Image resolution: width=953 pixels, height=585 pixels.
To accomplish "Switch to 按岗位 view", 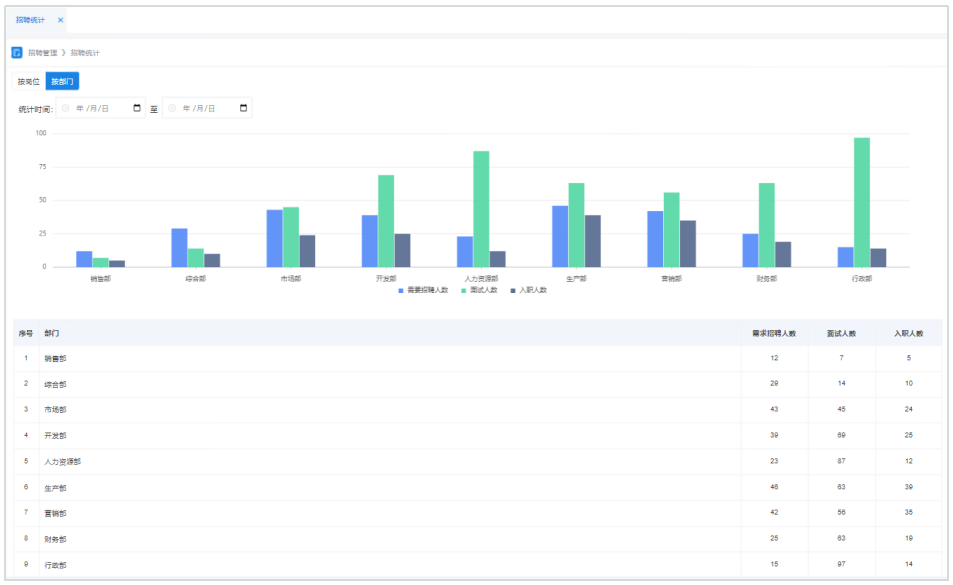I will tap(28, 81).
